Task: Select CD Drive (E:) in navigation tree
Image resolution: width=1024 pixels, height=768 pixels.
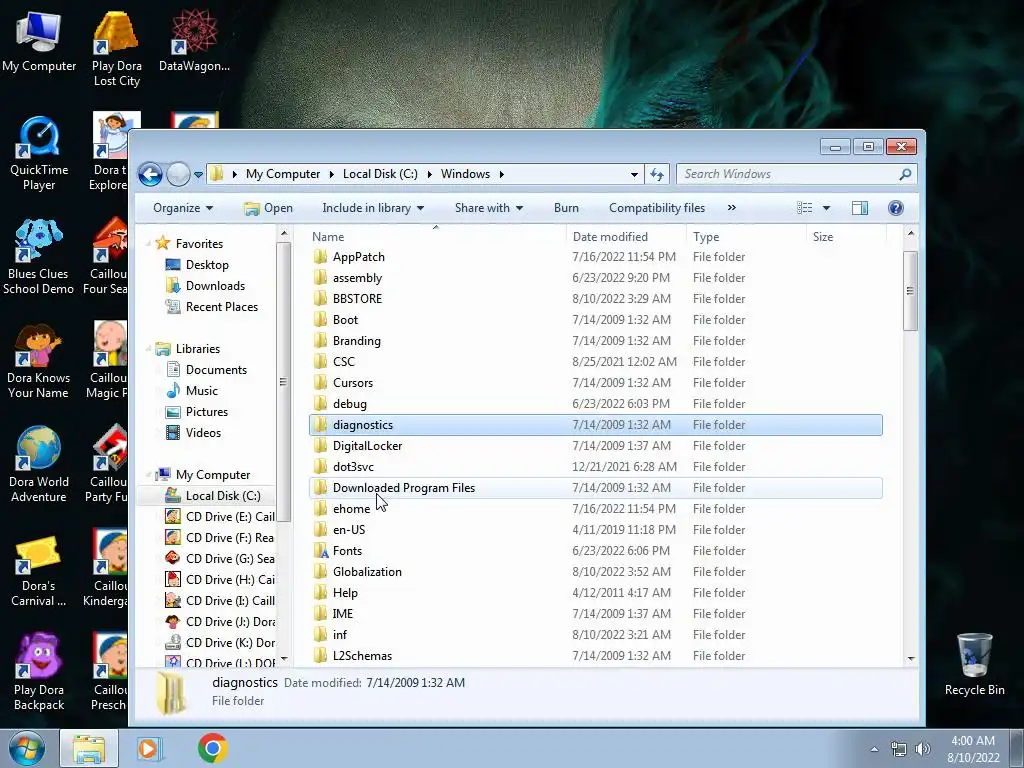Action: pos(230,517)
